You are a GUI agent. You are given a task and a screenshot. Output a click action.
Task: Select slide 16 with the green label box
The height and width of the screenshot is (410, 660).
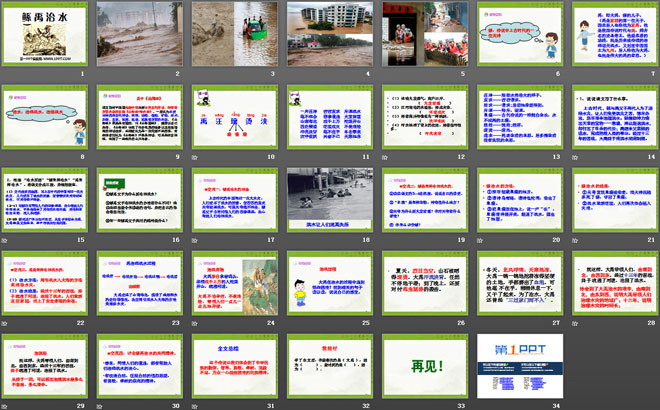[x=140, y=200]
